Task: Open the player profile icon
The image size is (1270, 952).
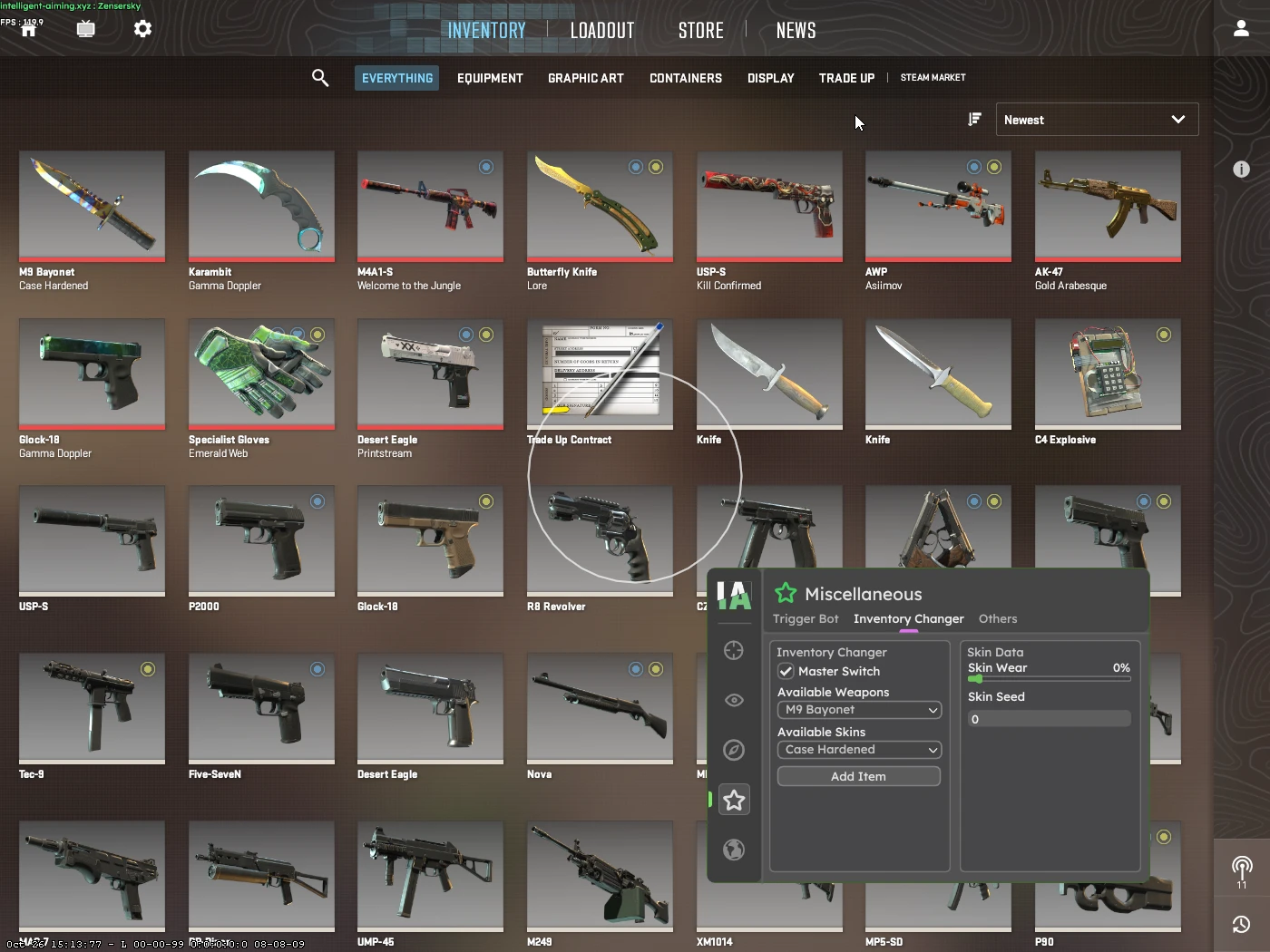Action: (x=1241, y=29)
